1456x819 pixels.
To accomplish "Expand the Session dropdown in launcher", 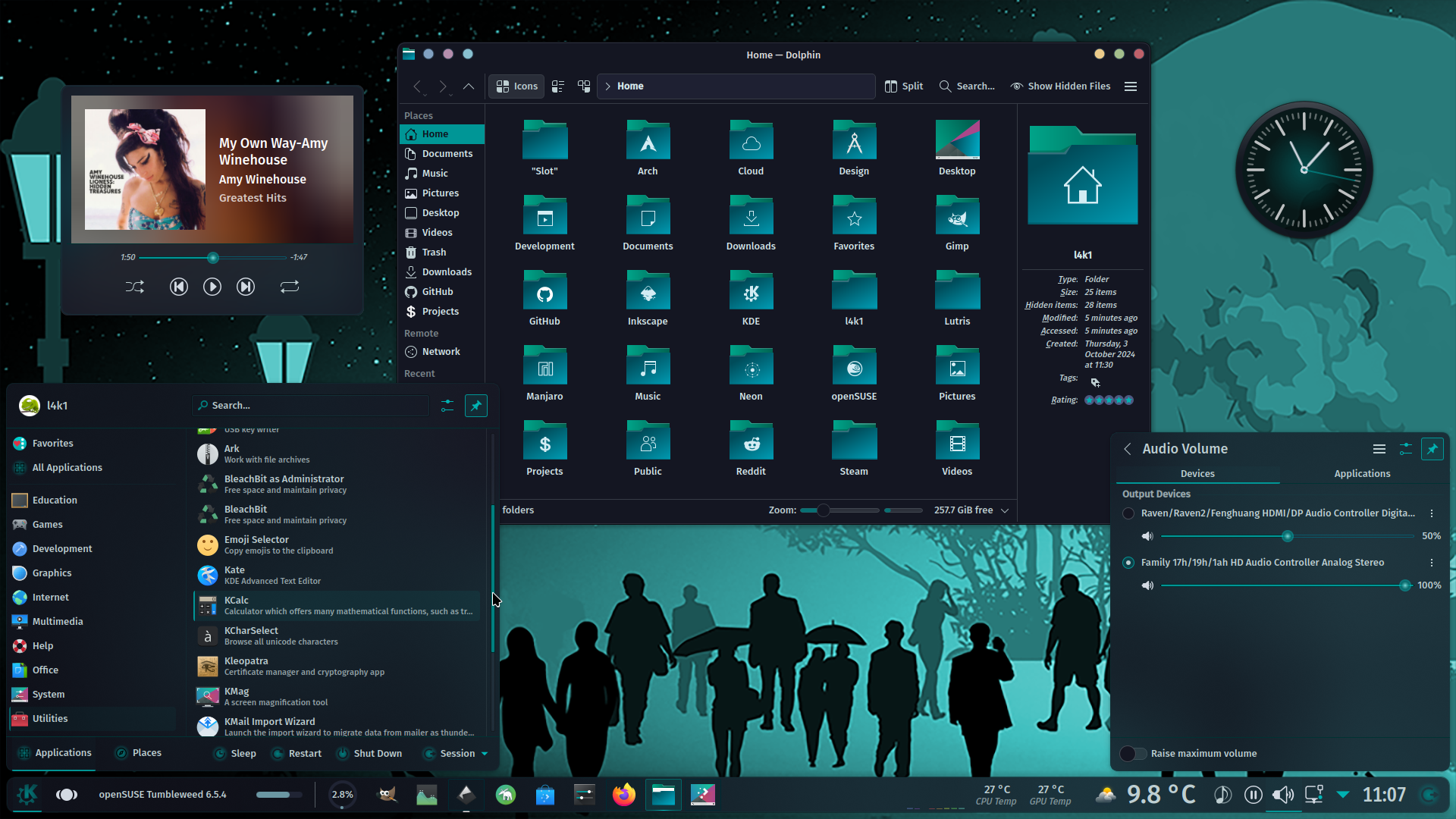I will click(x=456, y=754).
